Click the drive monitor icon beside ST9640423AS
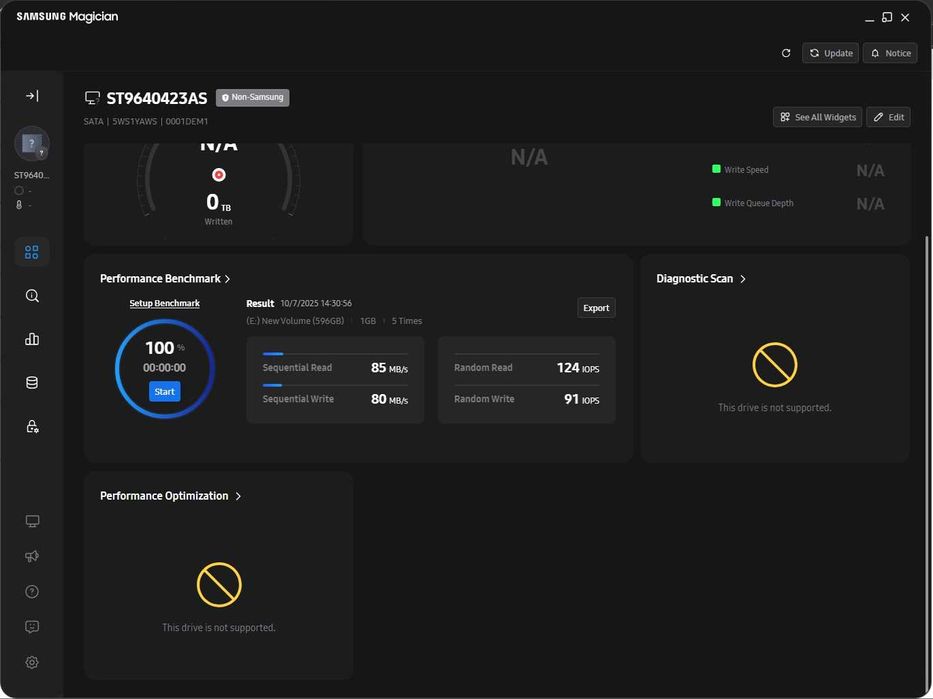933x699 pixels. tap(92, 98)
